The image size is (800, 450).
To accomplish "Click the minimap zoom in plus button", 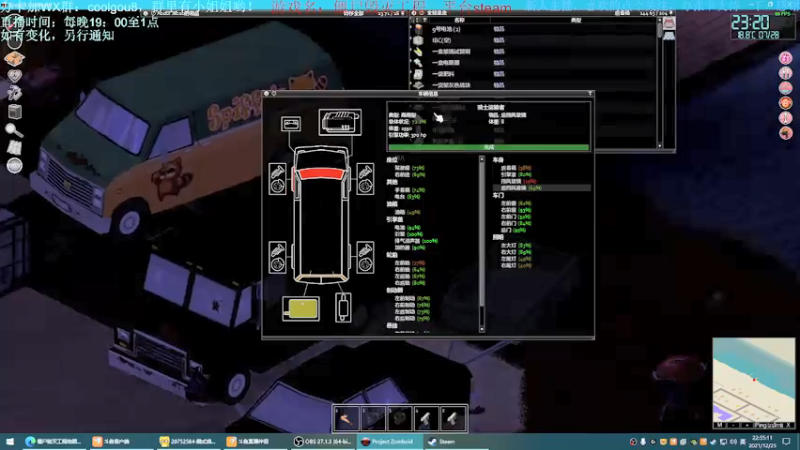I will pyautogui.click(x=746, y=425).
